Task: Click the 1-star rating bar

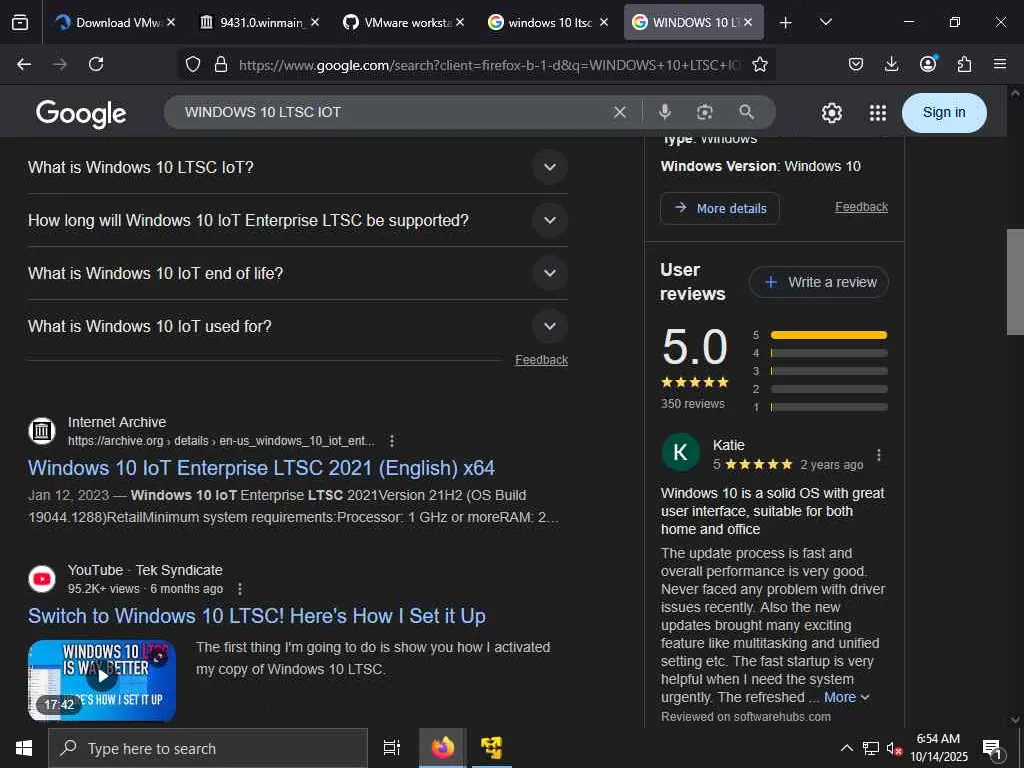Action: (829, 407)
